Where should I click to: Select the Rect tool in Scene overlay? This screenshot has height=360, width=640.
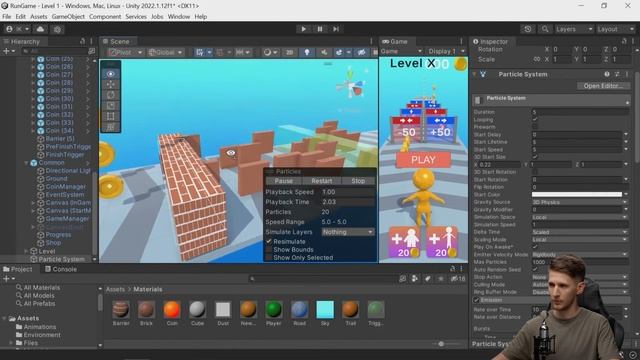tap(111, 116)
